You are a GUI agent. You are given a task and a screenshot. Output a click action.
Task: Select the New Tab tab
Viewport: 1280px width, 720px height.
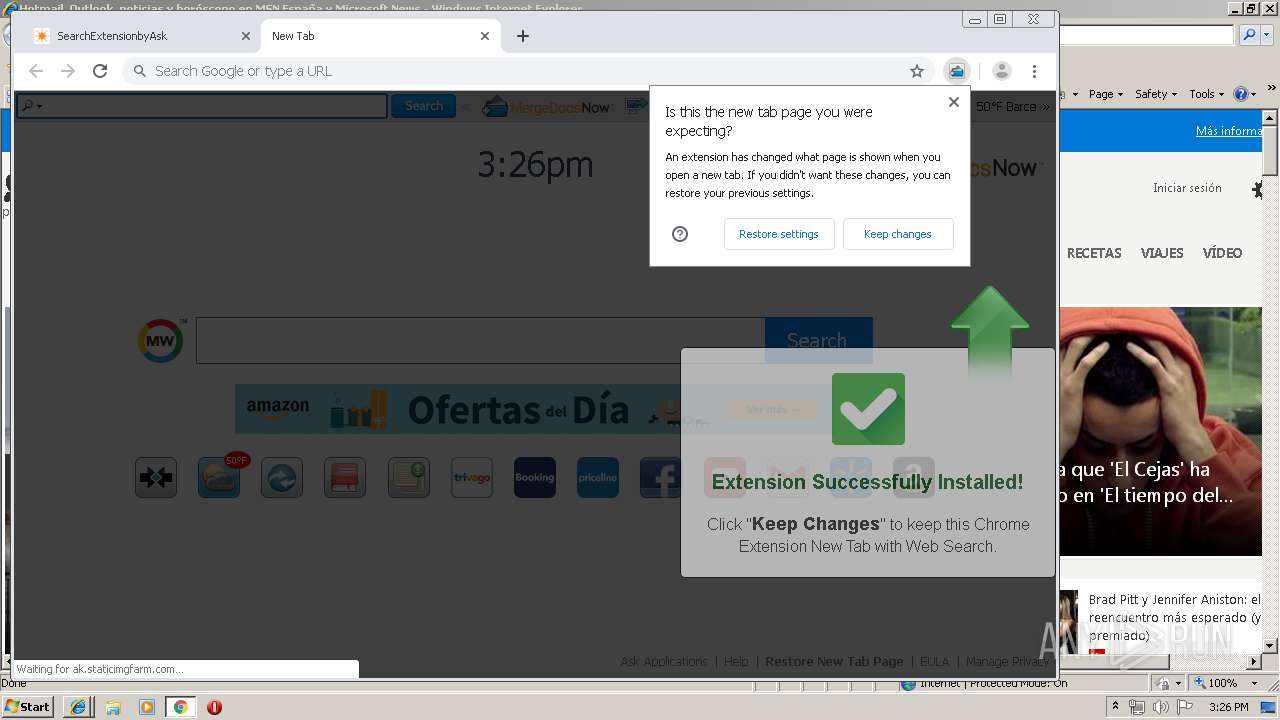(380, 36)
